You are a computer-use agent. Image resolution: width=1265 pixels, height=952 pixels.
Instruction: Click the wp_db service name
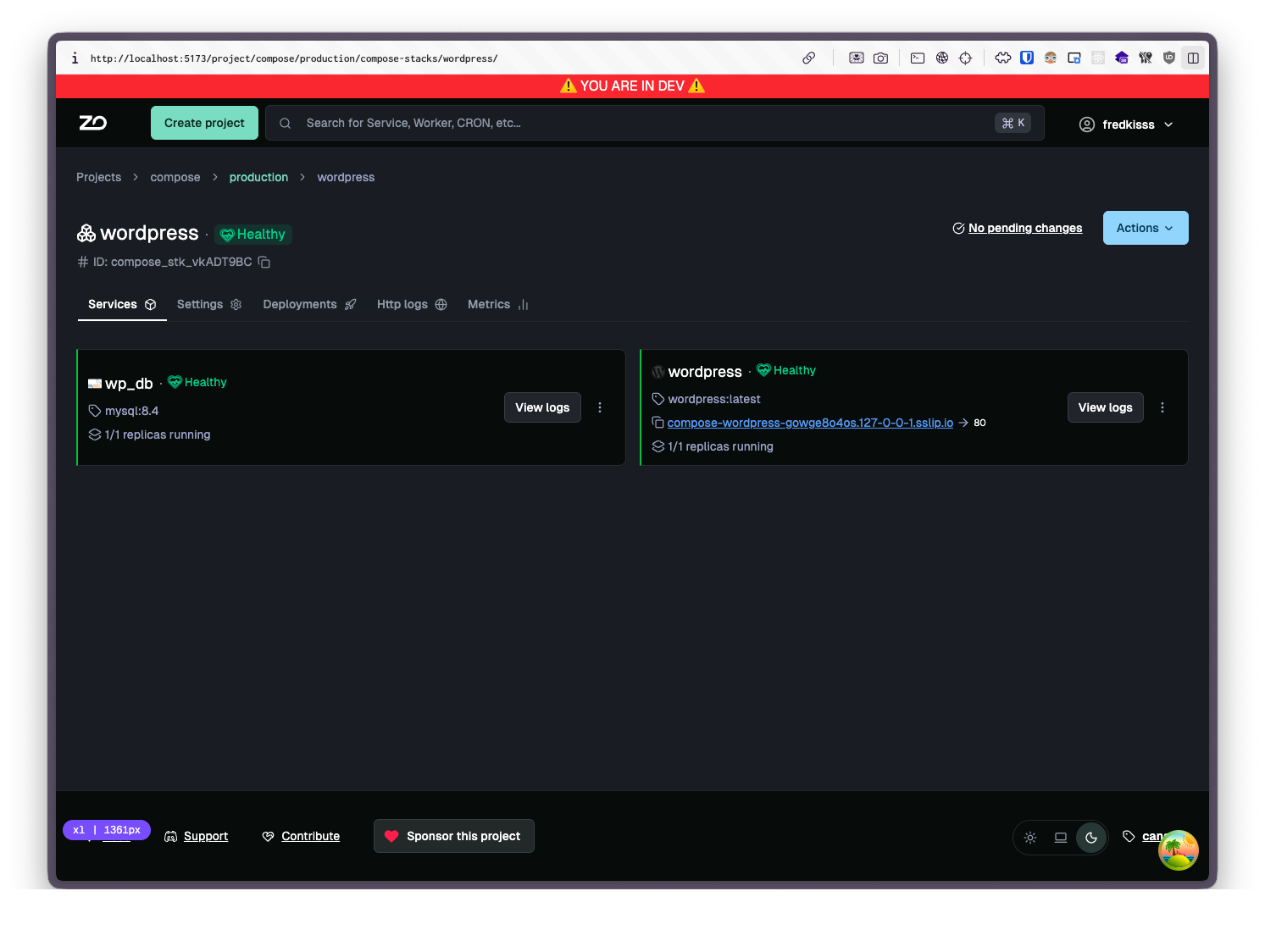pyautogui.click(x=129, y=384)
